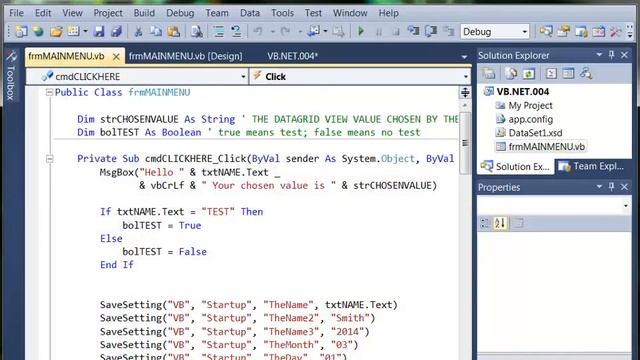Click the Save All icon

pyautogui.click(x=117, y=31)
